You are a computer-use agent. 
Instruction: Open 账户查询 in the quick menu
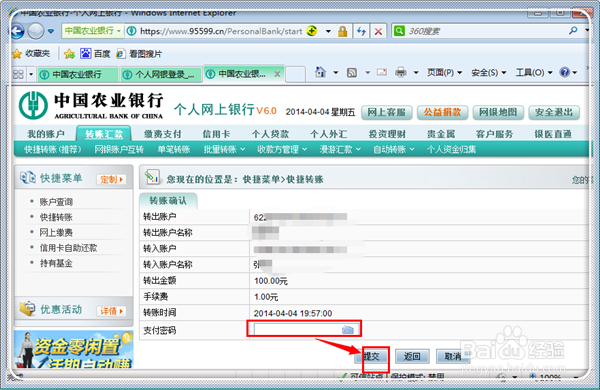[56, 202]
